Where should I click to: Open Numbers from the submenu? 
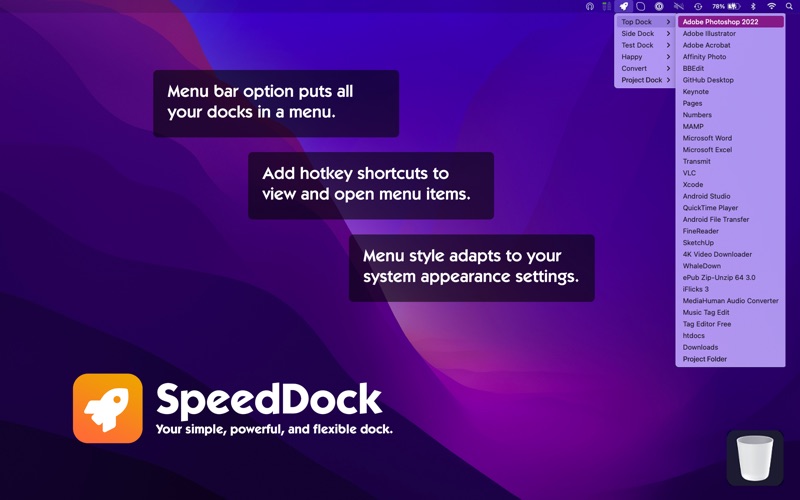[731, 115]
